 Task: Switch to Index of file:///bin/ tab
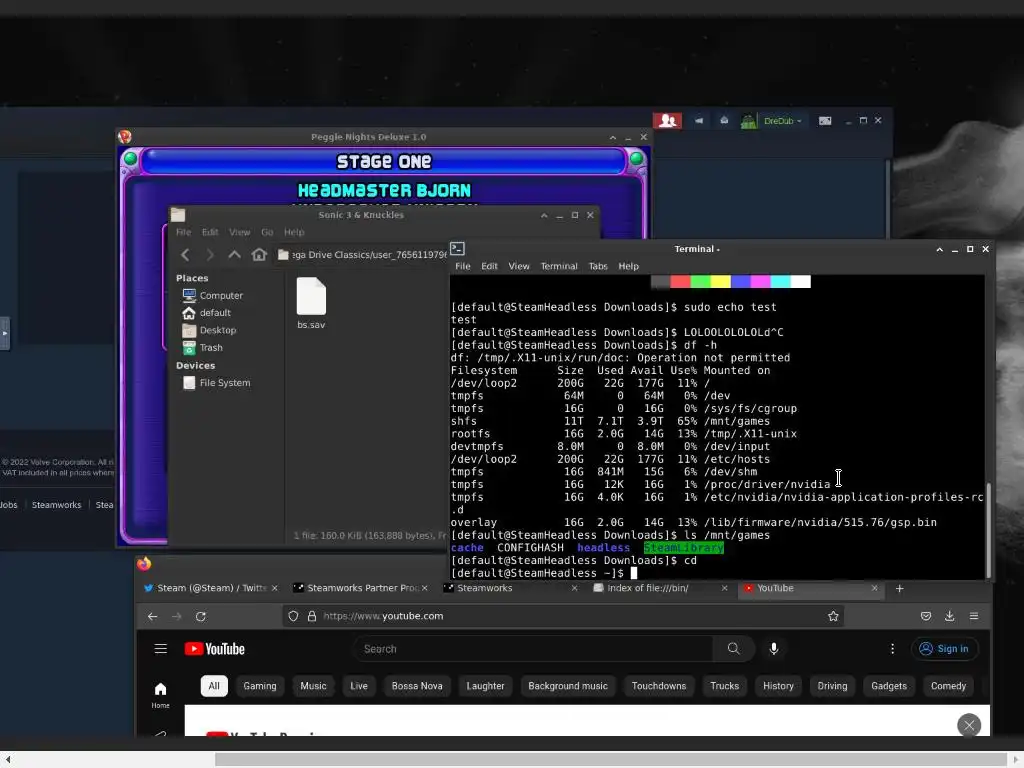tap(660, 588)
